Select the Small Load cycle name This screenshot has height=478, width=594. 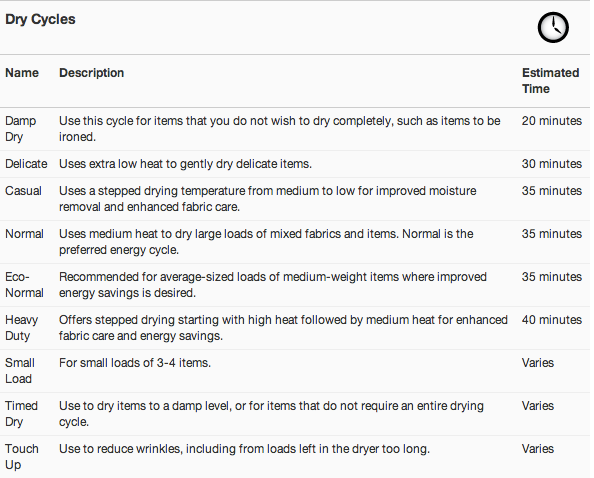coord(20,371)
